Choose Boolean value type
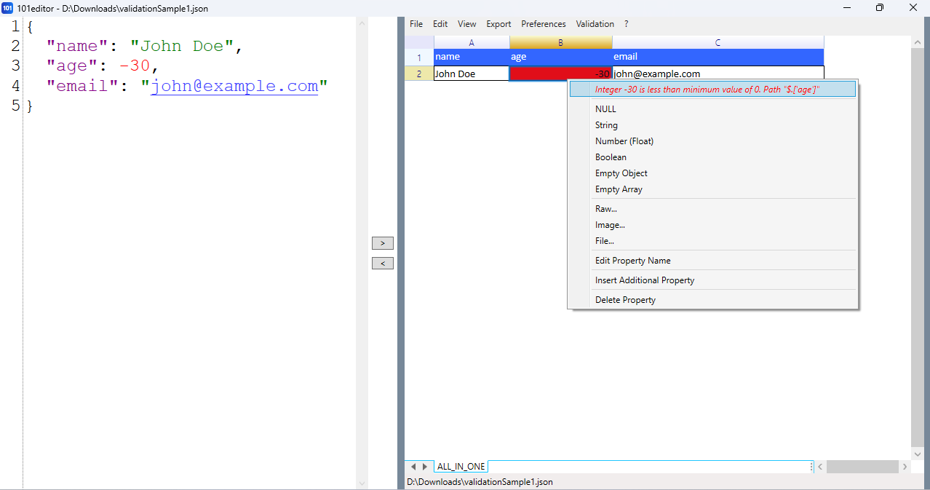Screen dimensions: 930x490 coord(712,157)
